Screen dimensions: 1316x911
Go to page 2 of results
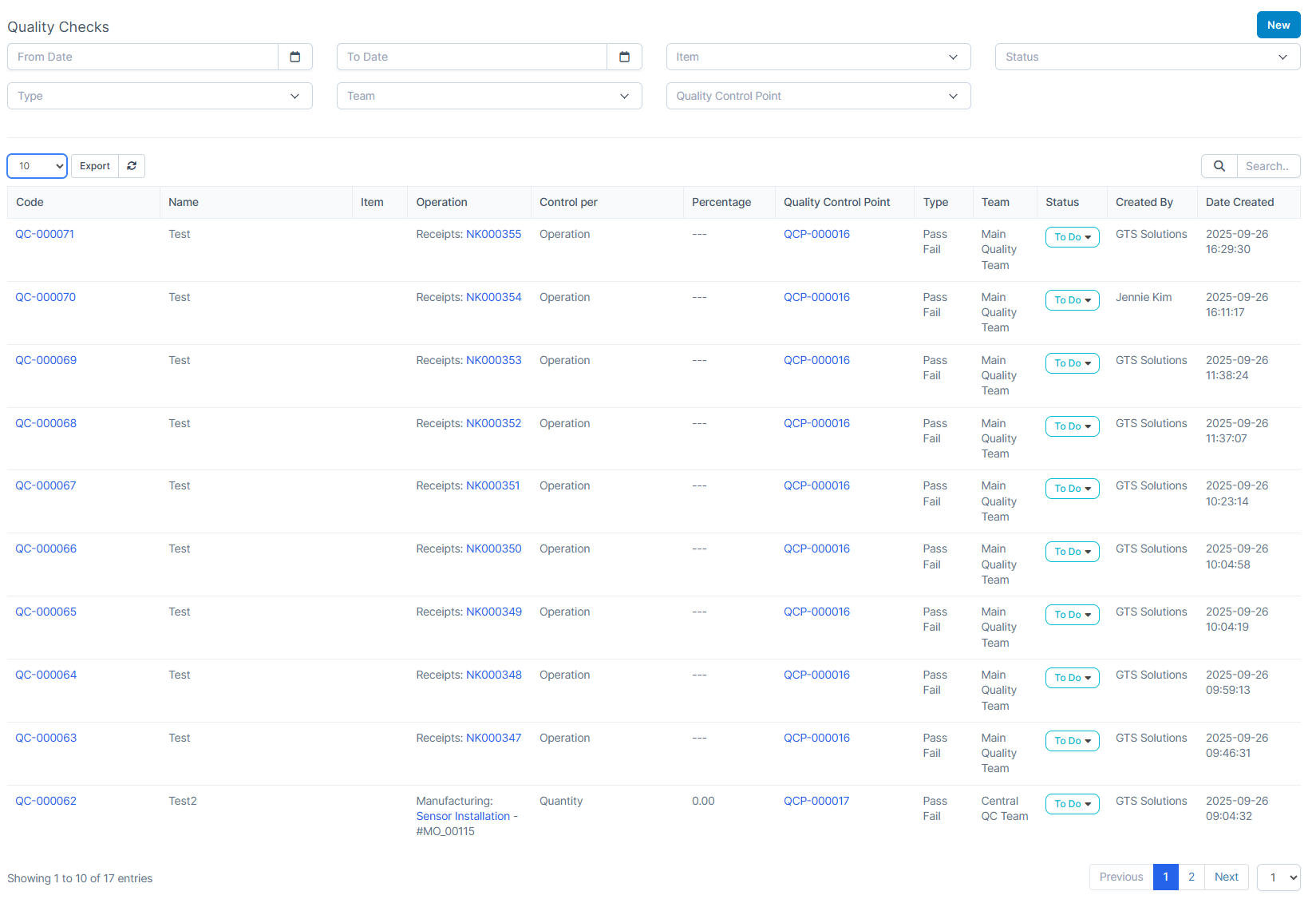coord(1191,877)
